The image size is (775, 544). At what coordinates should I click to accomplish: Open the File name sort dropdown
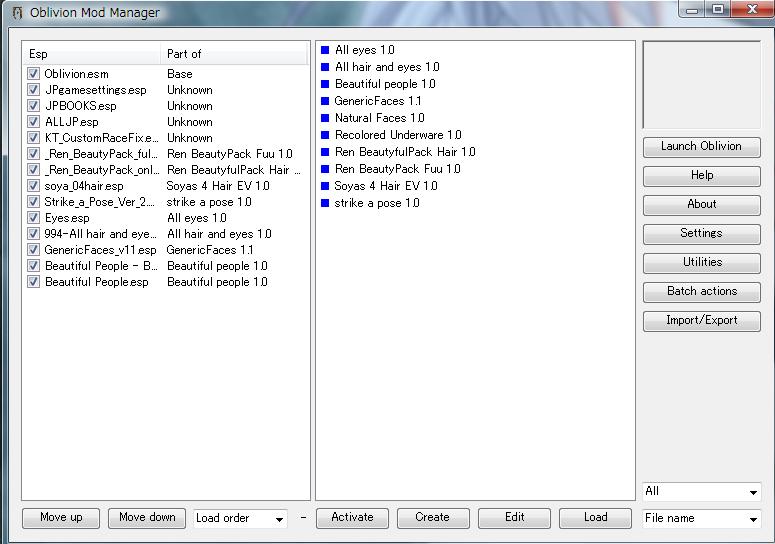click(x=701, y=518)
